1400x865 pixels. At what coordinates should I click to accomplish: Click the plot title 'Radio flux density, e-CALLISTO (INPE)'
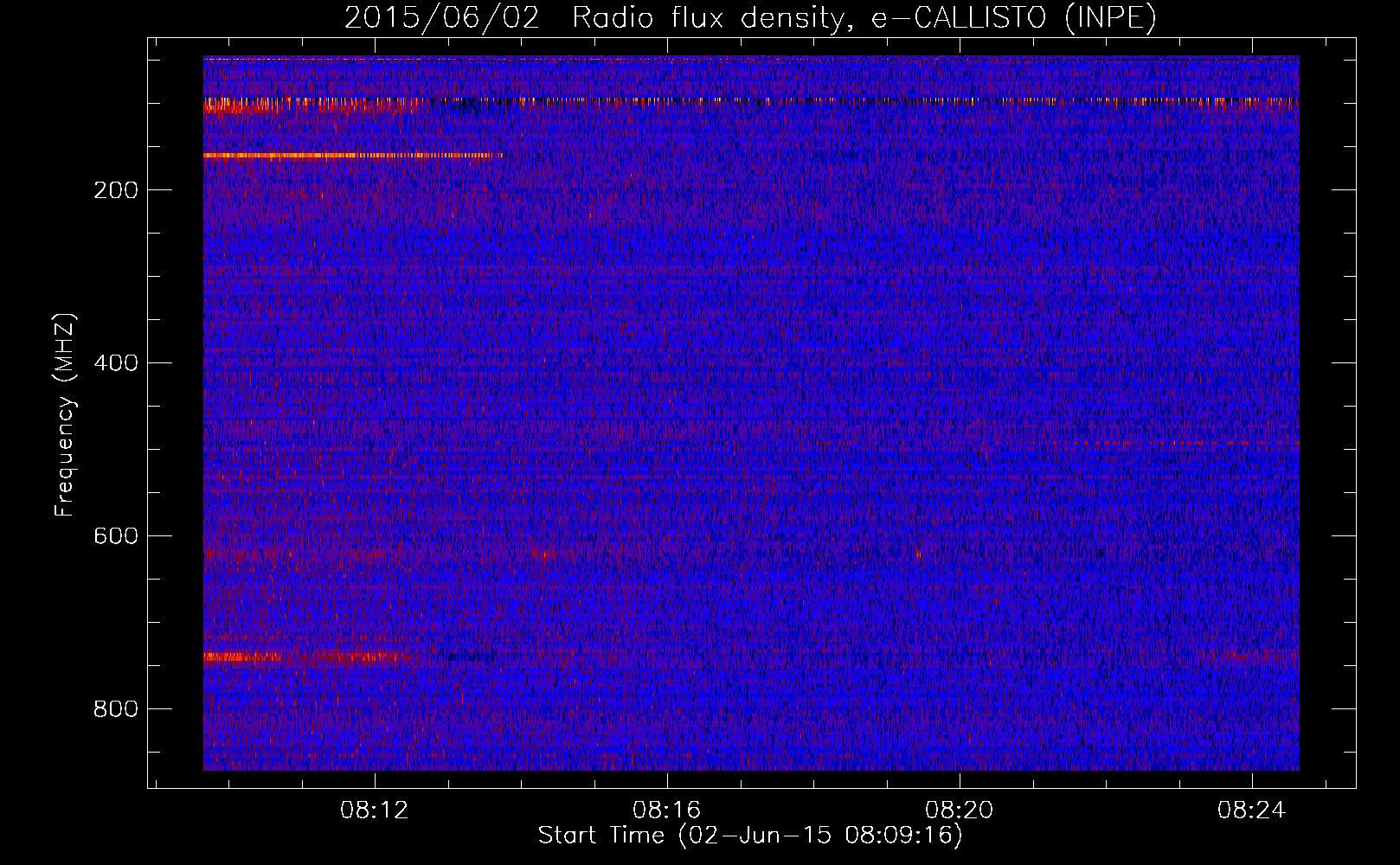pyautogui.click(x=864, y=17)
